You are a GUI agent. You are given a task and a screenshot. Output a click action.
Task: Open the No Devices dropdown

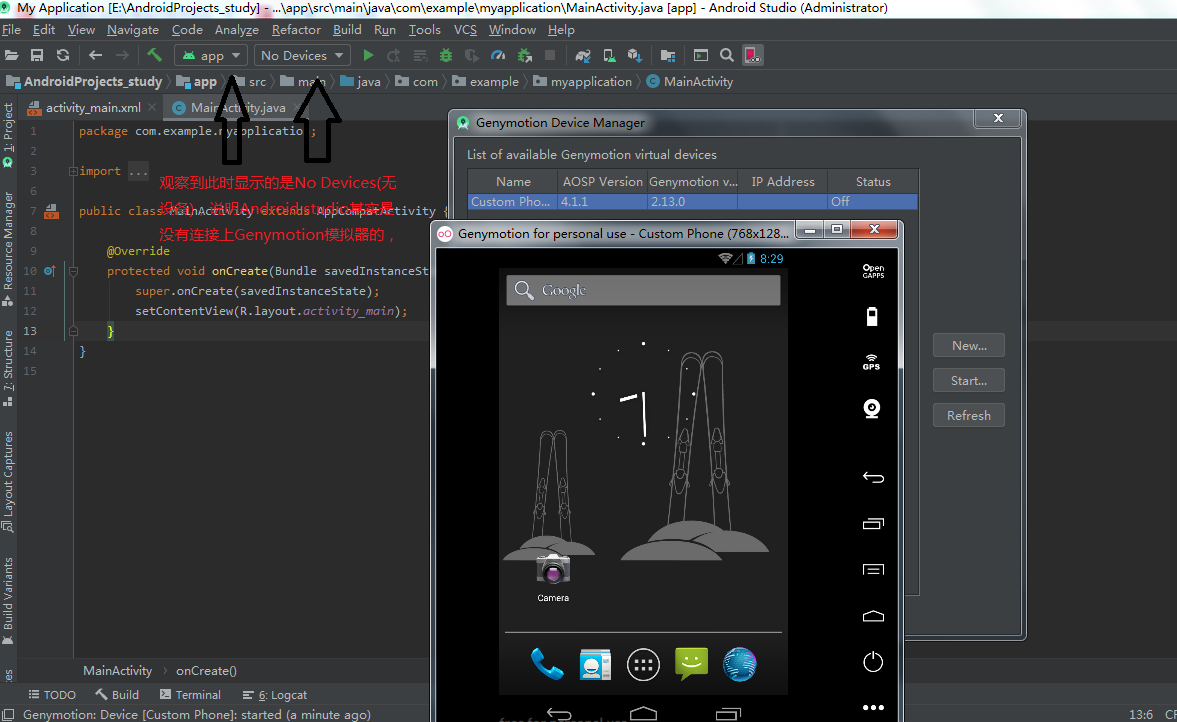(x=302, y=55)
